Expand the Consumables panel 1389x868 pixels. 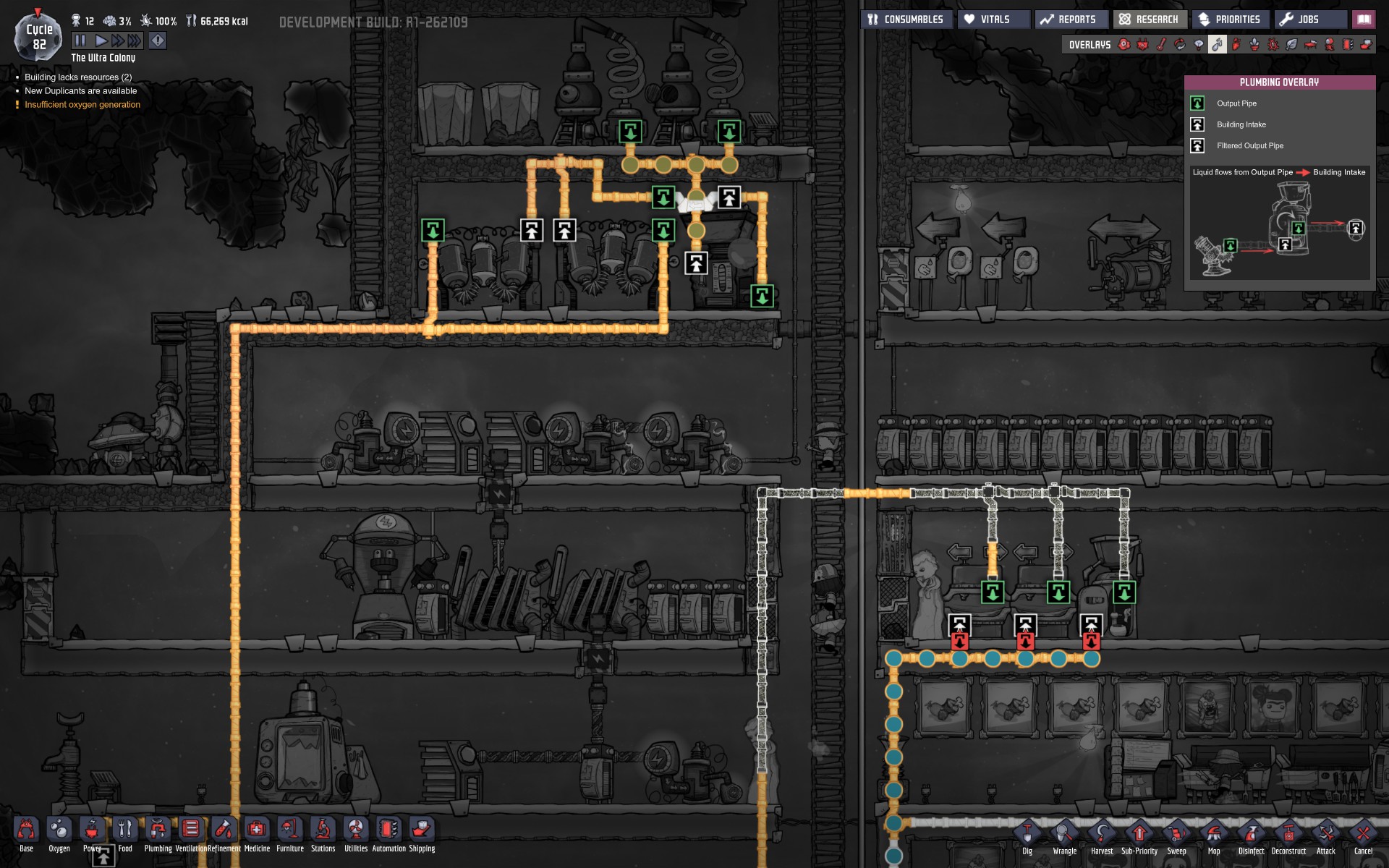pos(906,20)
